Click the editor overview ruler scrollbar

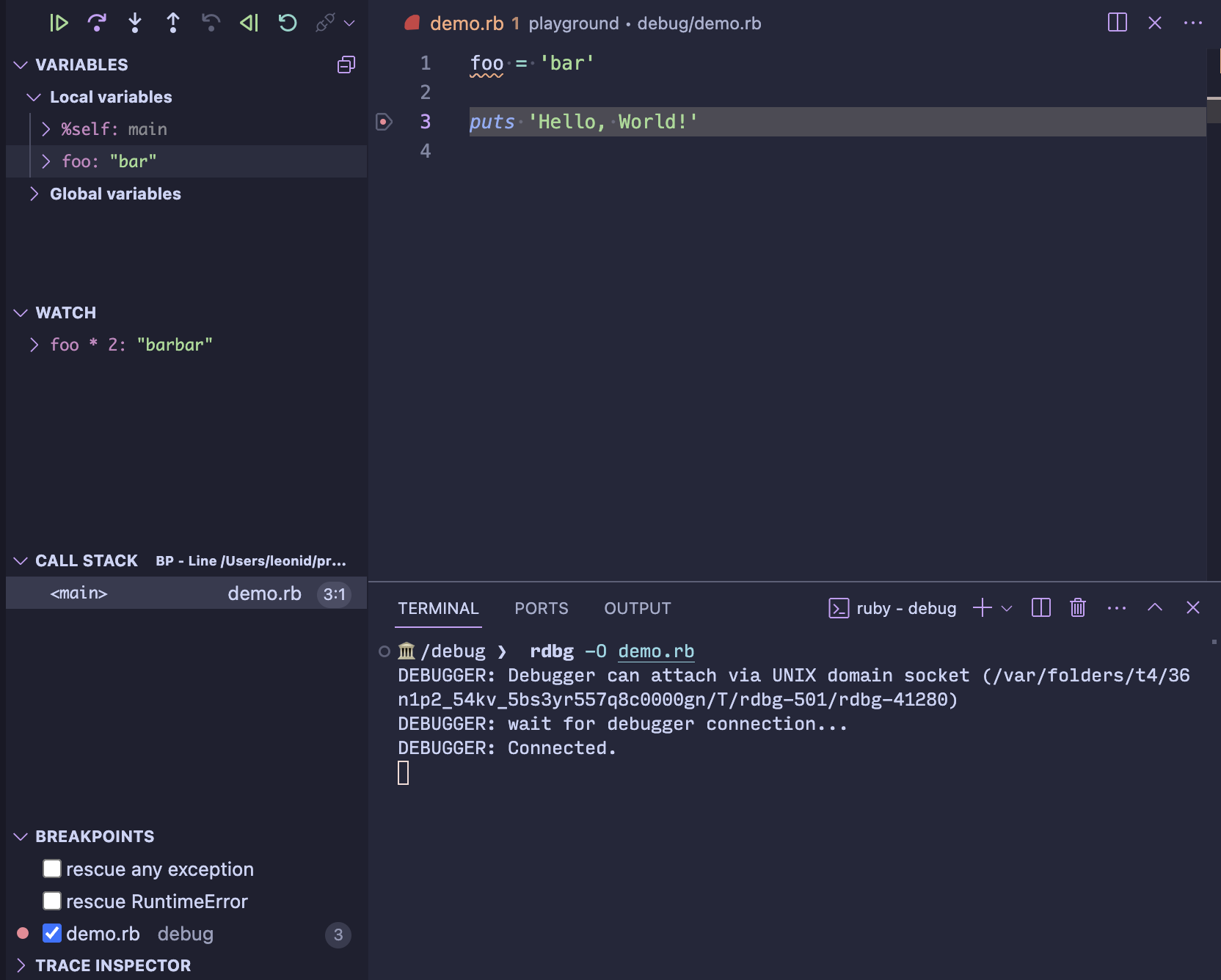[1214, 315]
